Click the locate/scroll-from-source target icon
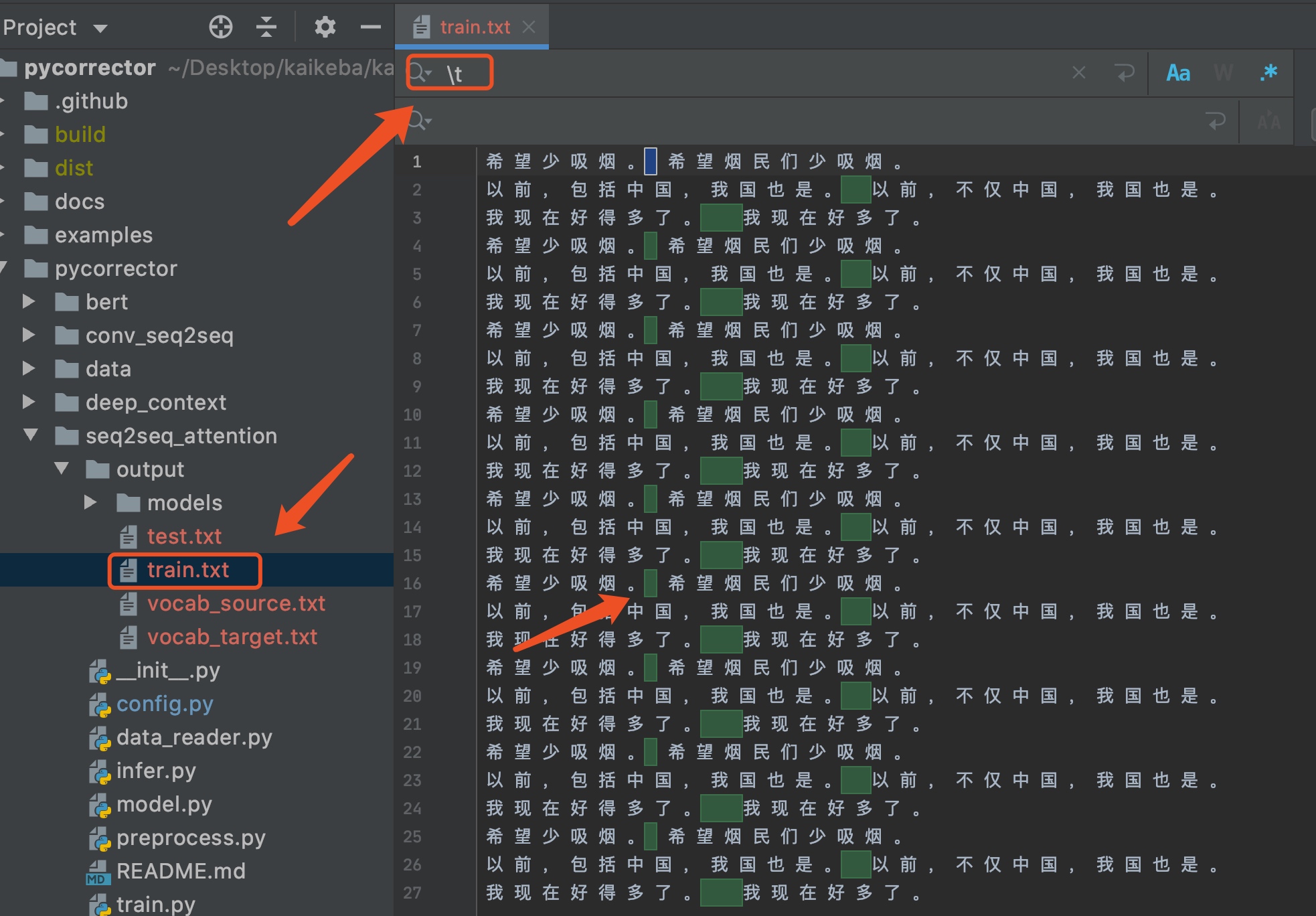Image resolution: width=1316 pixels, height=916 pixels. pos(220,27)
